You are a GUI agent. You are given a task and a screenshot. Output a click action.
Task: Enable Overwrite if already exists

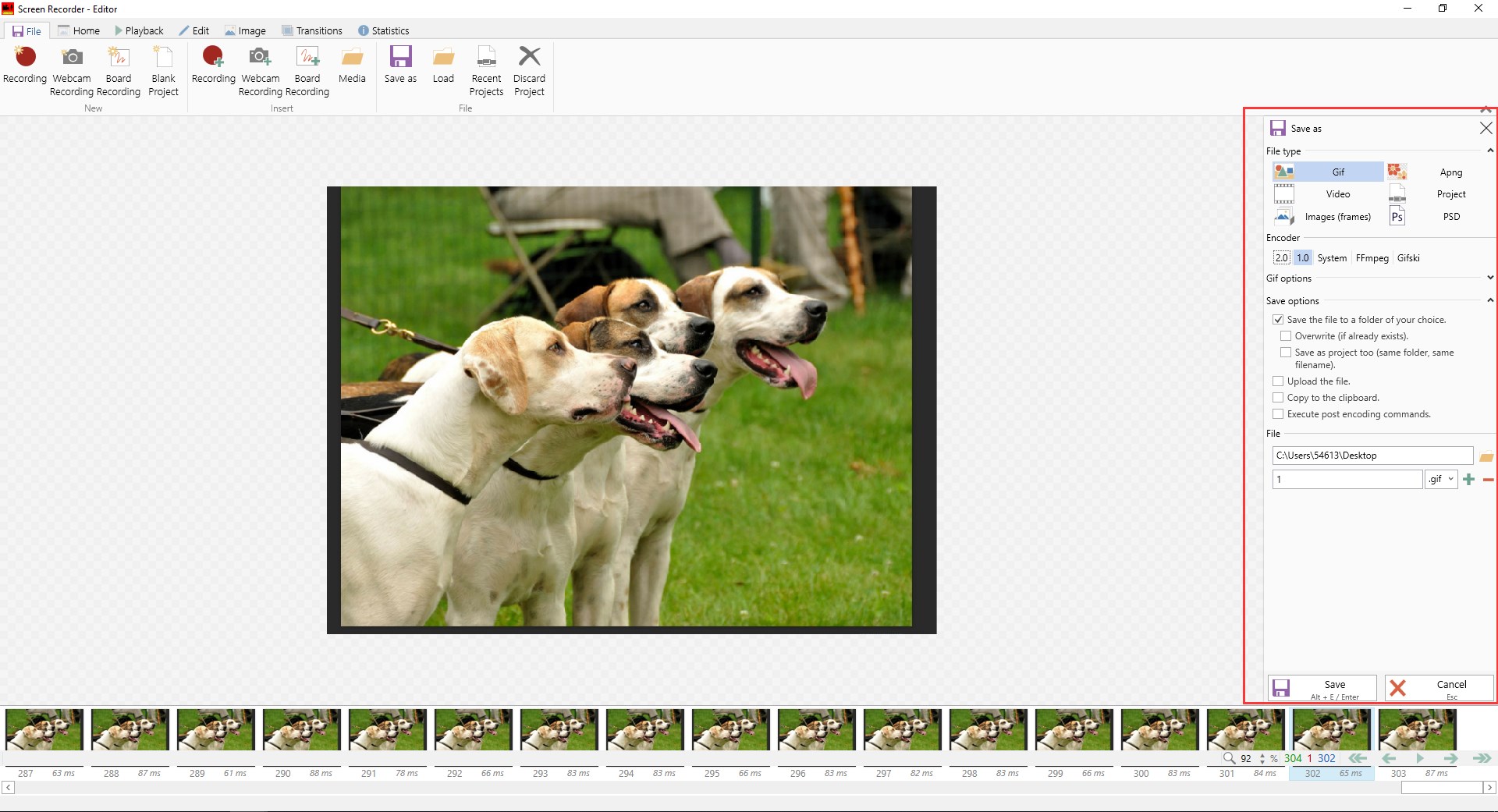(x=1286, y=336)
